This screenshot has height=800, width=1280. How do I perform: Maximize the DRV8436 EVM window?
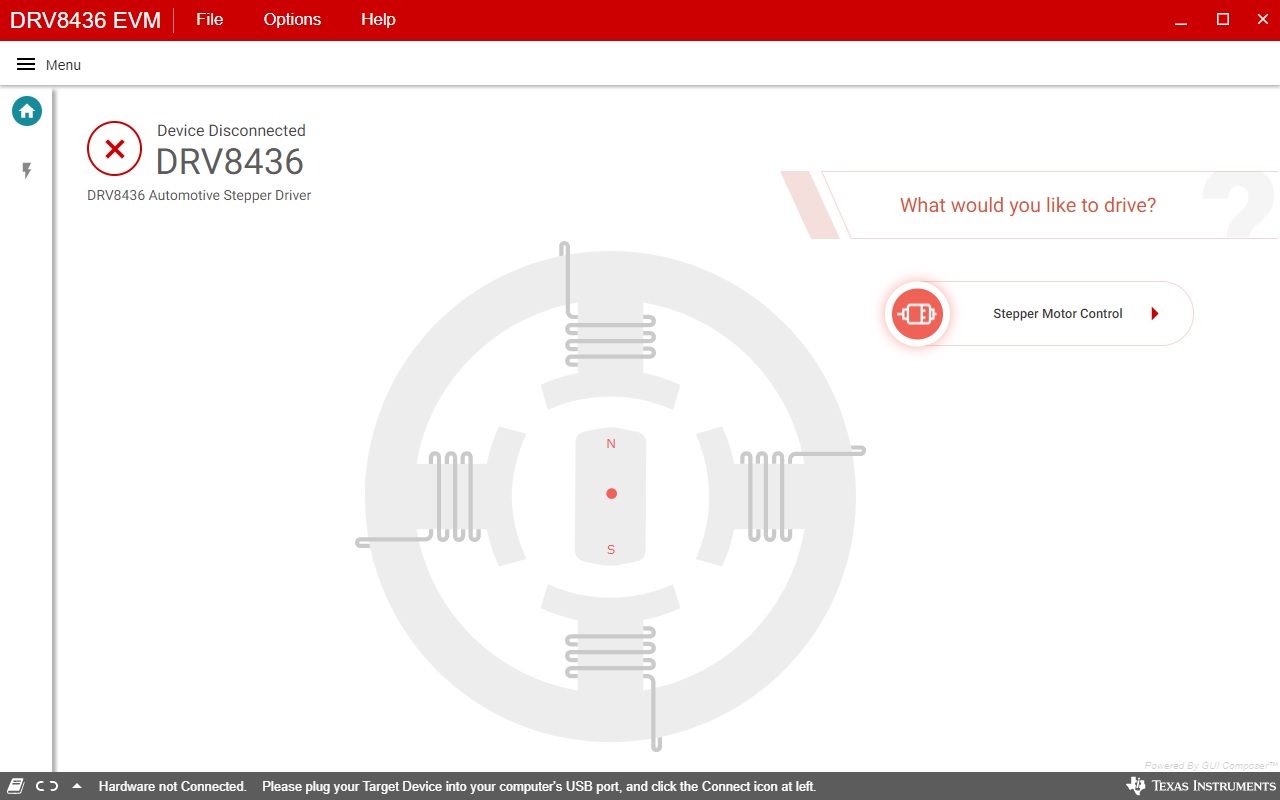pyautogui.click(x=1222, y=20)
